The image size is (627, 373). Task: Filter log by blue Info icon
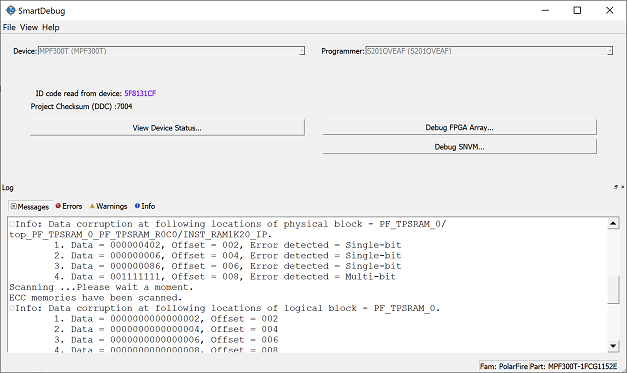tap(137, 206)
